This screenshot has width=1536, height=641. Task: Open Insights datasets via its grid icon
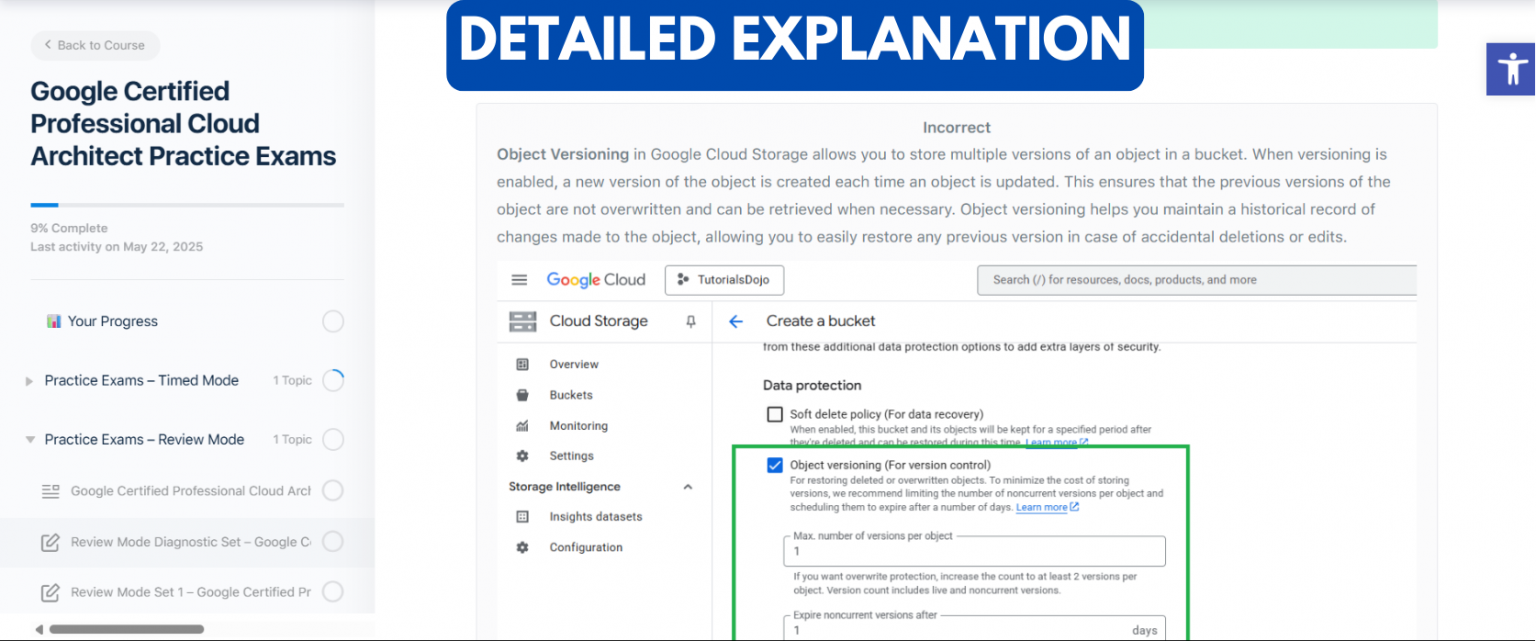(x=521, y=516)
